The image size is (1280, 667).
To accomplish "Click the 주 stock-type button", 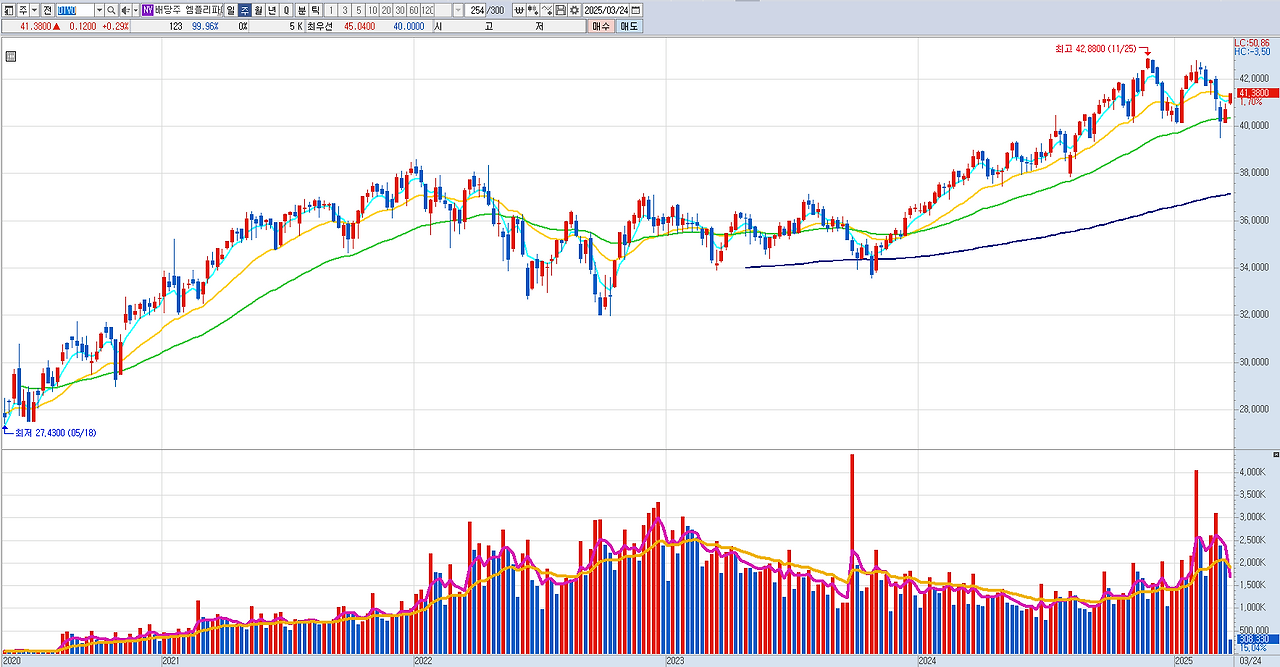I will pos(23,10).
